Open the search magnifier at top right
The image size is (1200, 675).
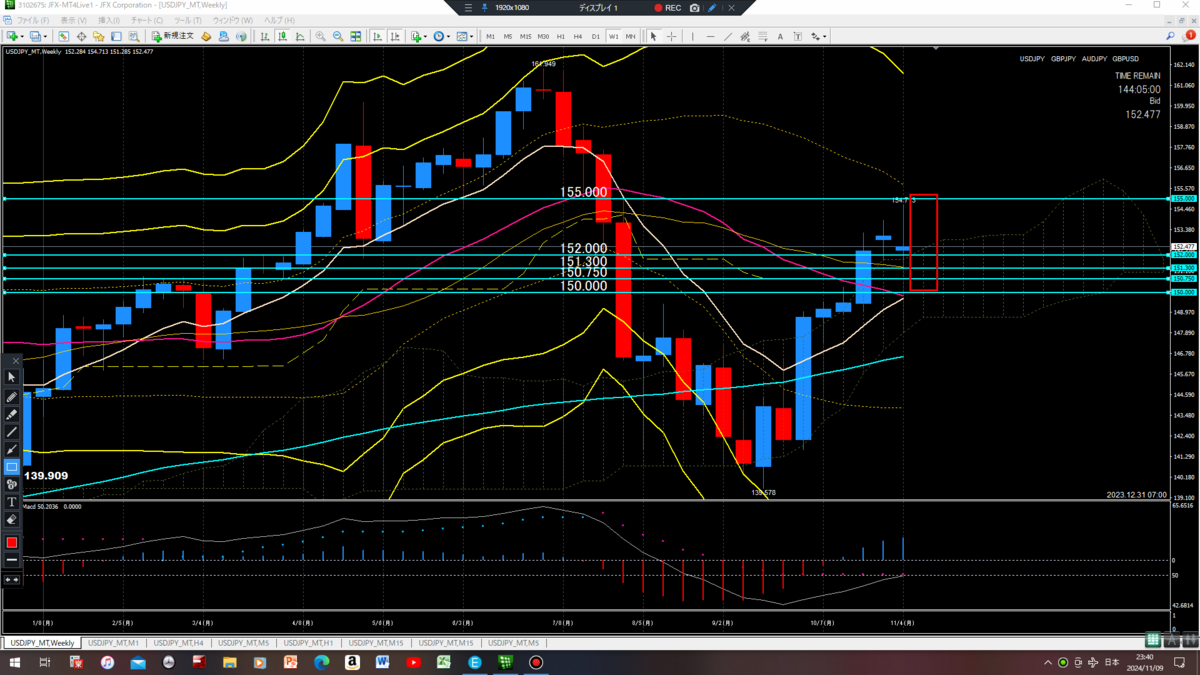click(x=1170, y=36)
